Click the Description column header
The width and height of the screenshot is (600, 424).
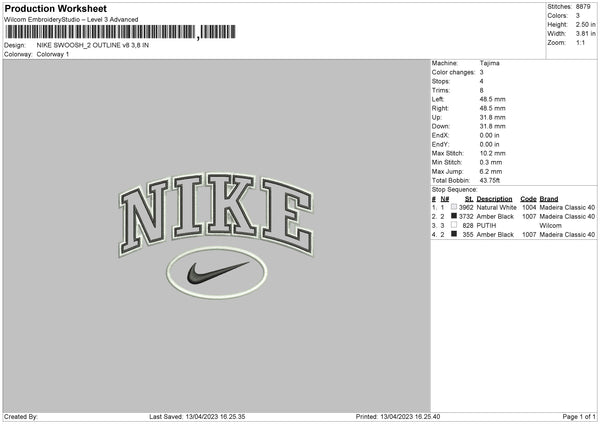[x=494, y=199]
